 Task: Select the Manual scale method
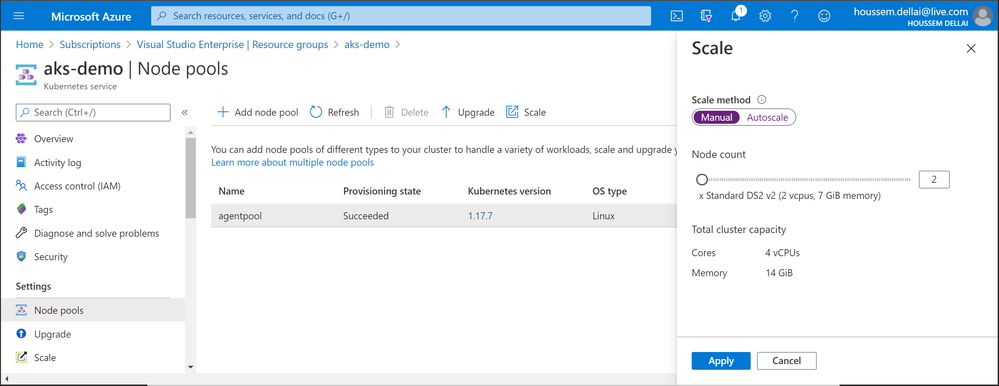click(716, 117)
